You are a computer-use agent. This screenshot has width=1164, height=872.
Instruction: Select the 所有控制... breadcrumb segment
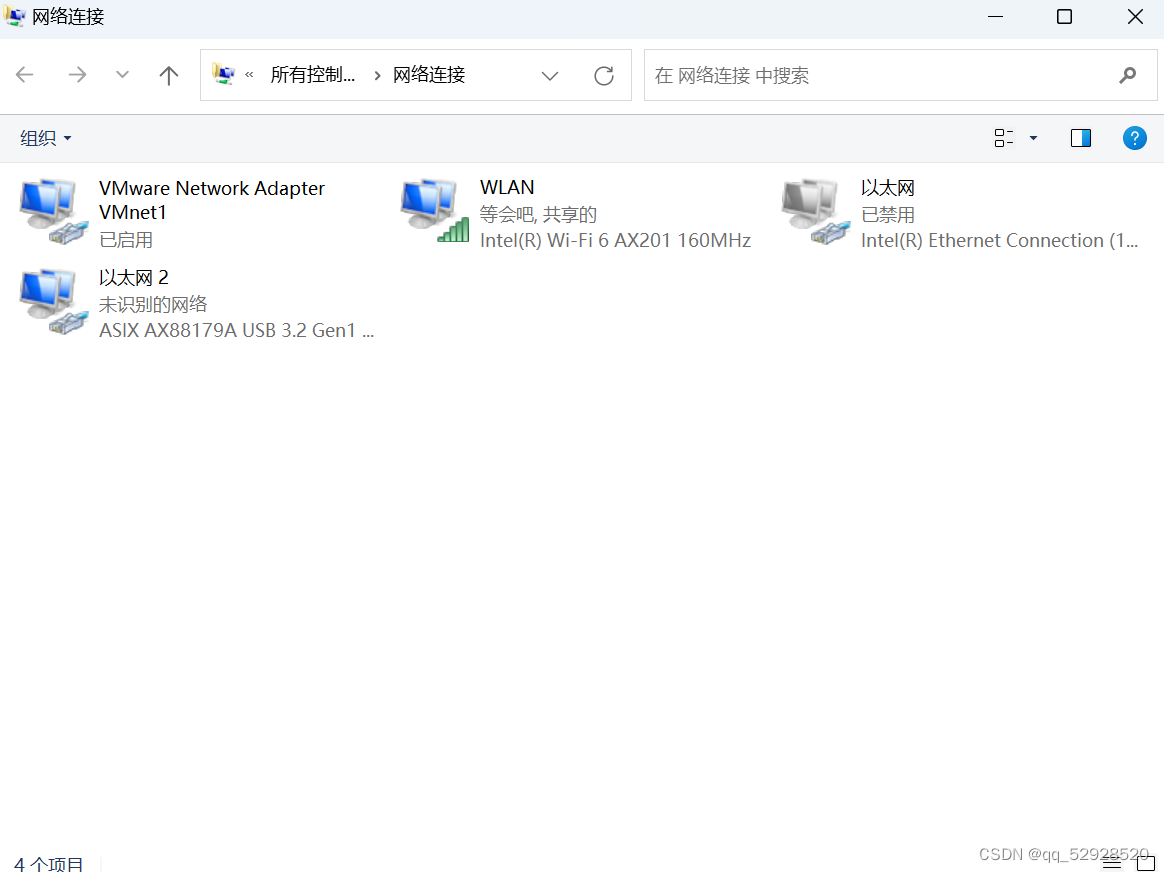(313, 75)
